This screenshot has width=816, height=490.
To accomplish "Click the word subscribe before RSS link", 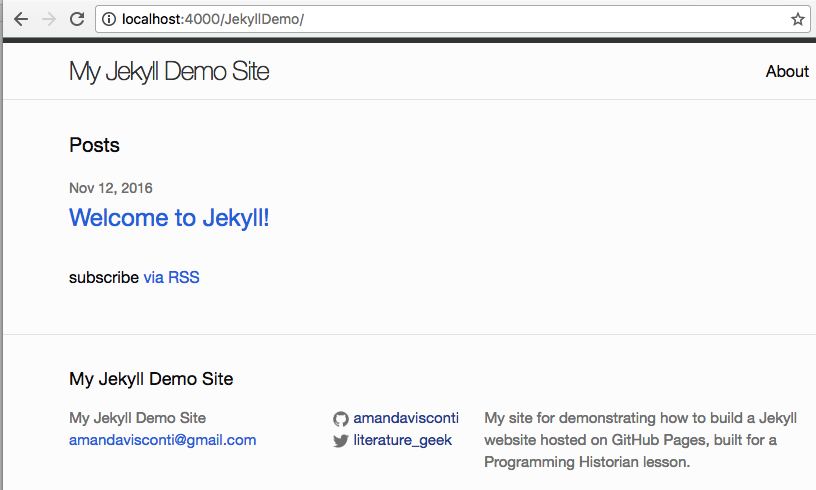I will (103, 277).
